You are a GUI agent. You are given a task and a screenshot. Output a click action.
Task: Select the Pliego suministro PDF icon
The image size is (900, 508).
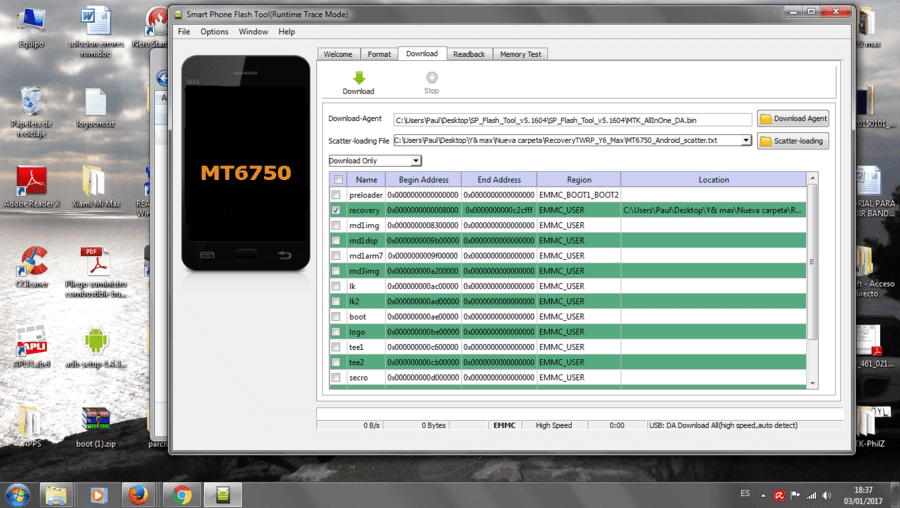95,272
